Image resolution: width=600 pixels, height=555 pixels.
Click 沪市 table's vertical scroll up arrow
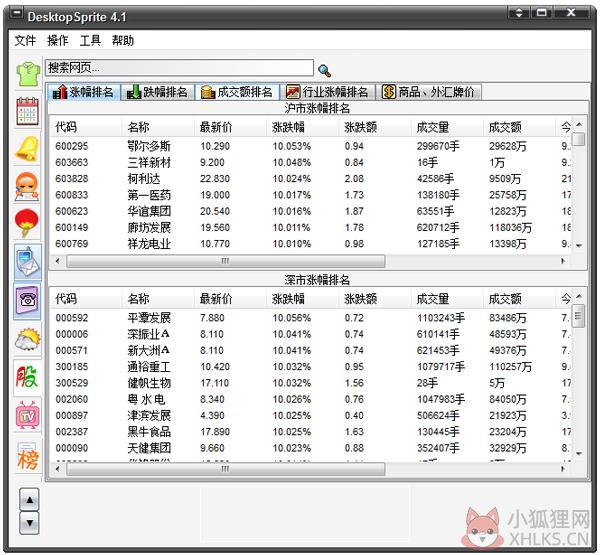(x=579, y=125)
